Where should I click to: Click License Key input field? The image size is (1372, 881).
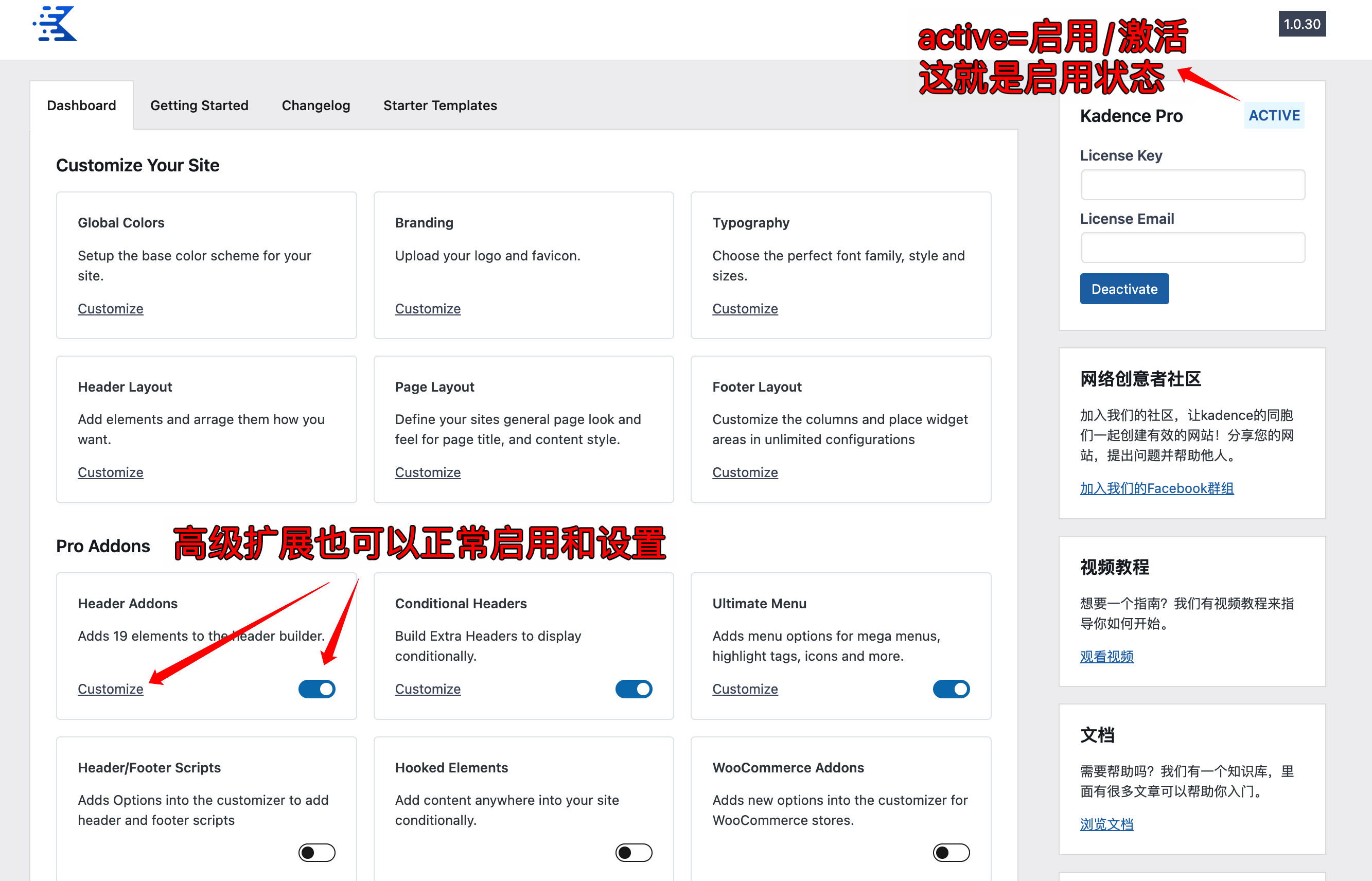1193,184
